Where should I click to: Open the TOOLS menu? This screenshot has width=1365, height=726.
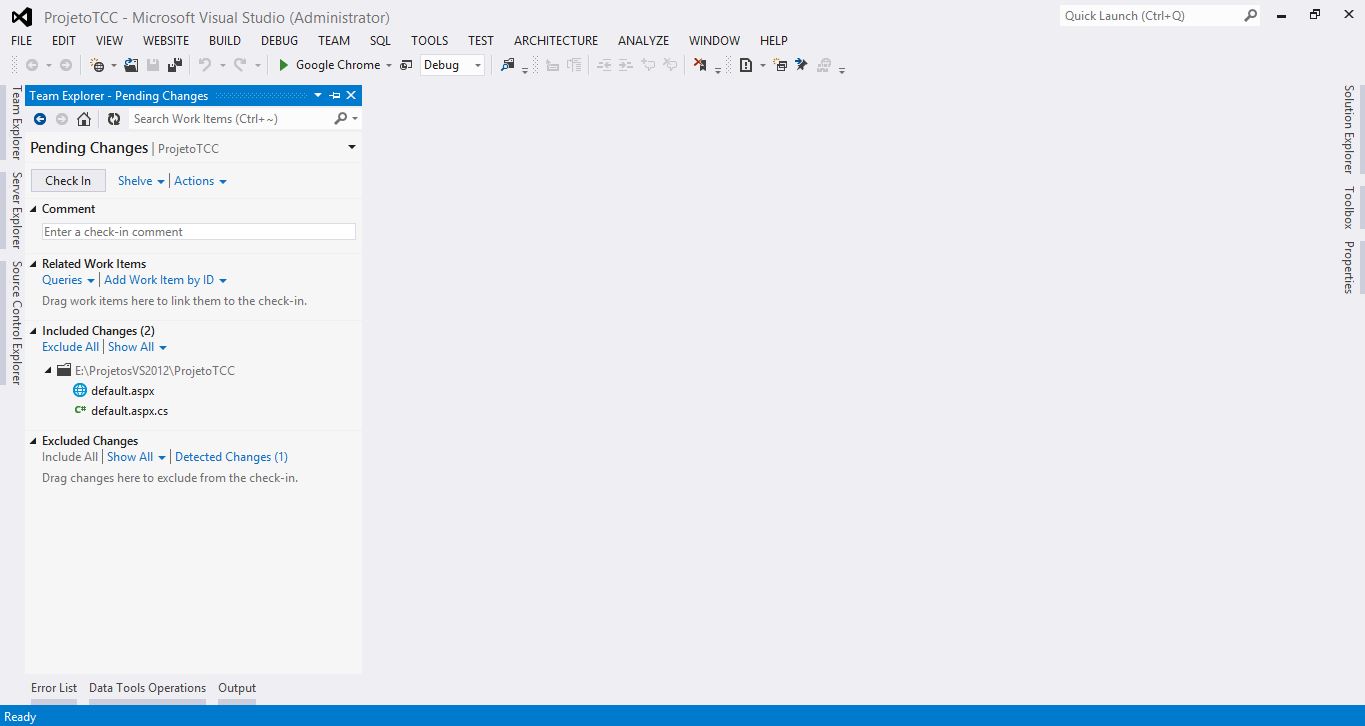click(429, 41)
